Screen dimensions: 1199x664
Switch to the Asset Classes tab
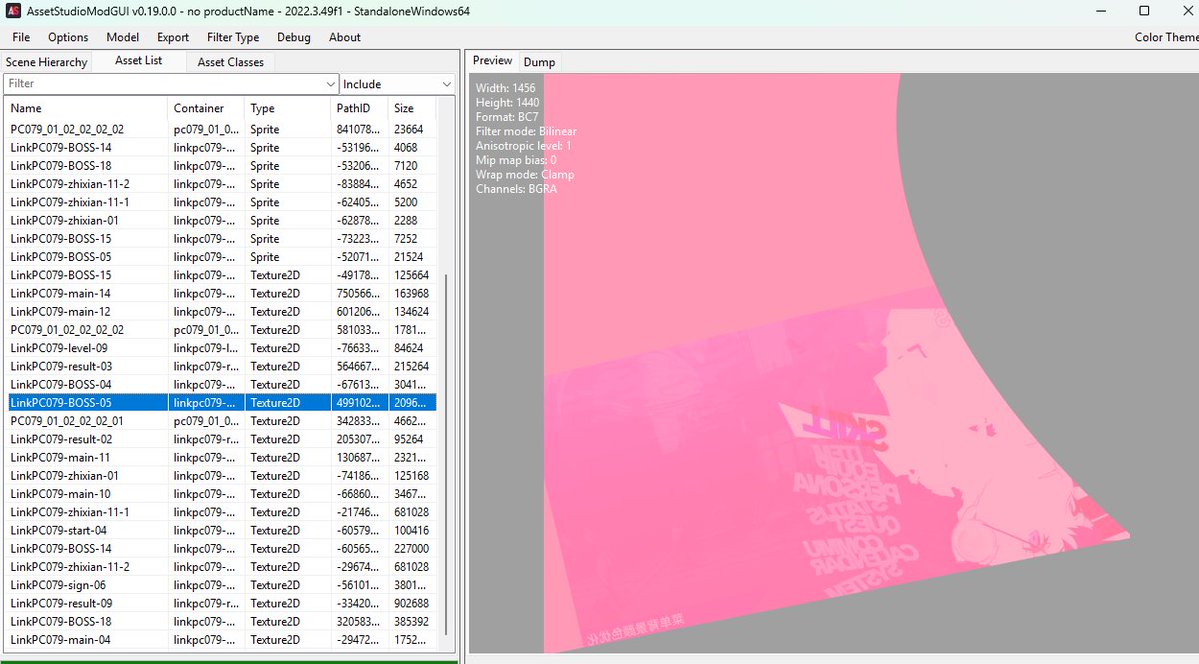[x=230, y=62]
